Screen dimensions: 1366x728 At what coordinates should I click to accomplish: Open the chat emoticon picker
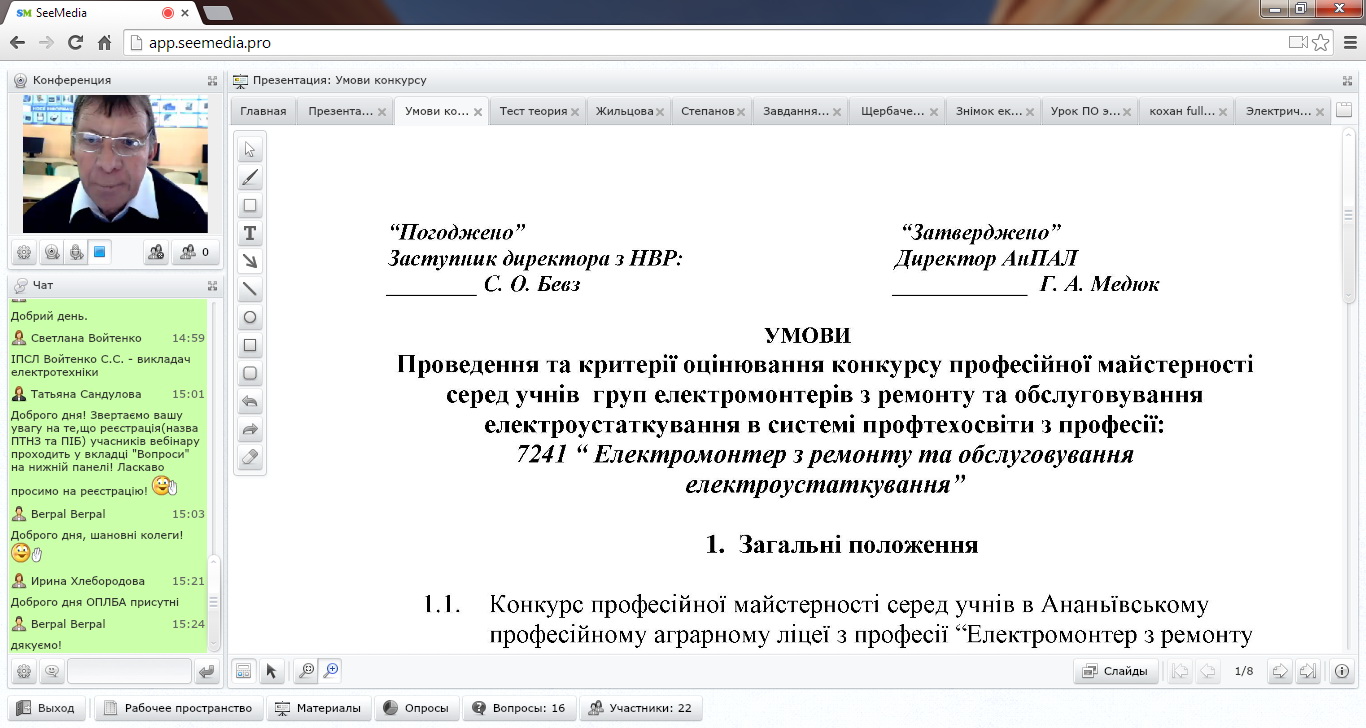(x=51, y=672)
